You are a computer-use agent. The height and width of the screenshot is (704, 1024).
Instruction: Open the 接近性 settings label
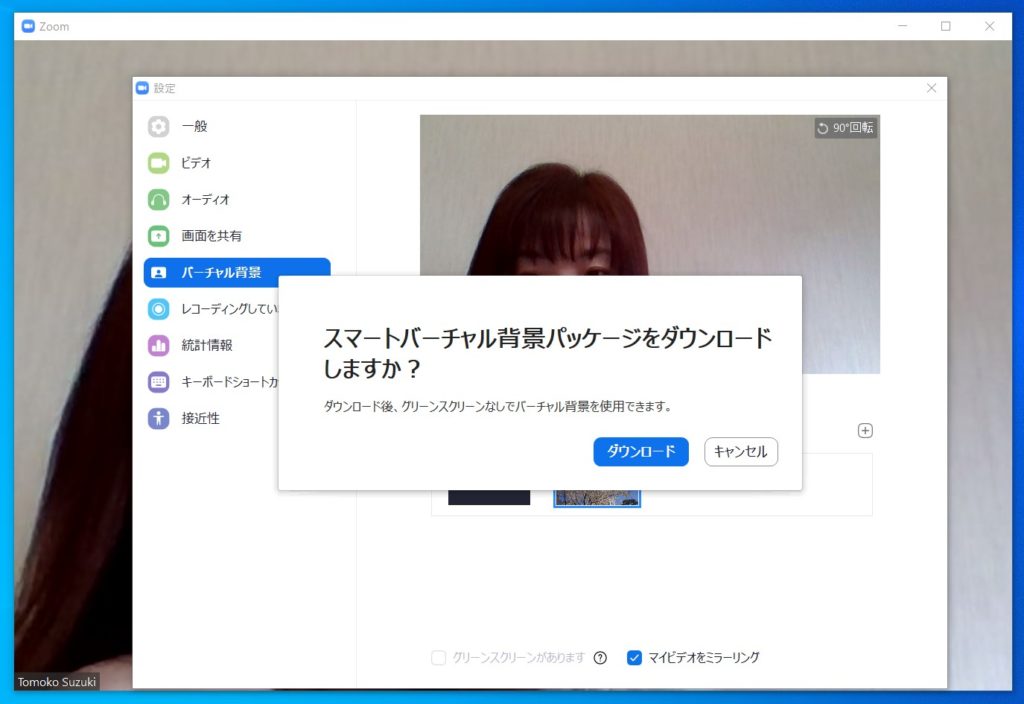click(x=200, y=419)
